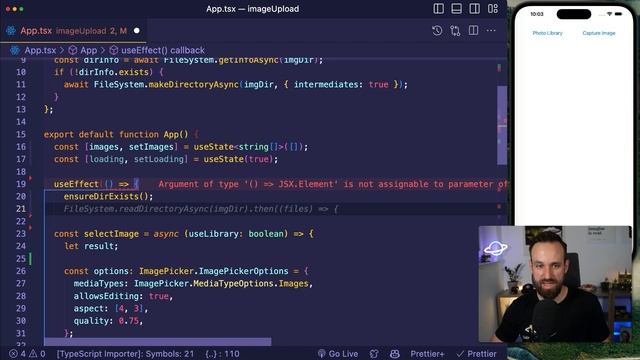Viewport: 640px width, 360px height.
Task: Click Prettier+ status bar item
Action: point(427,354)
